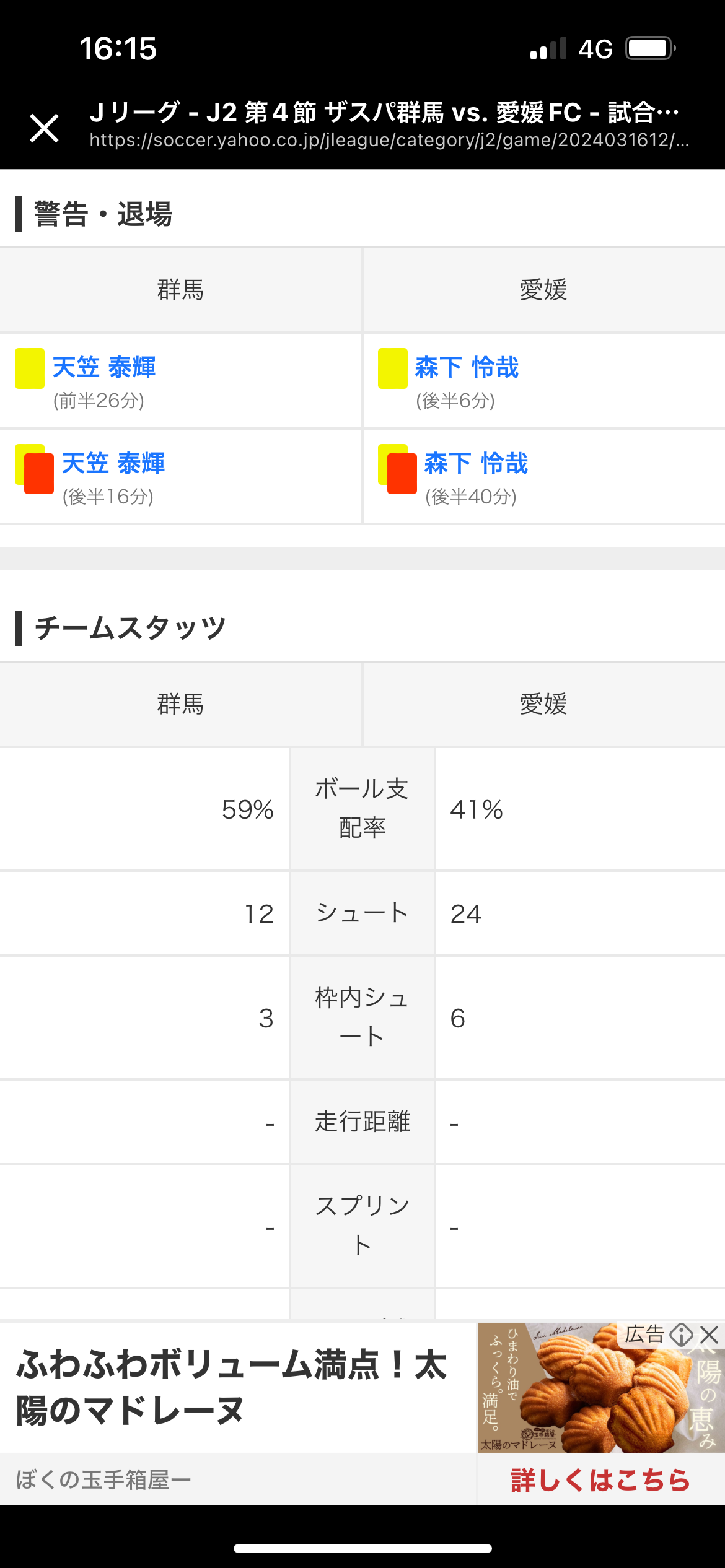The image size is (725, 1568).
Task: Tap yellow card icon beside 天笠 泰輝
Action: click(30, 368)
